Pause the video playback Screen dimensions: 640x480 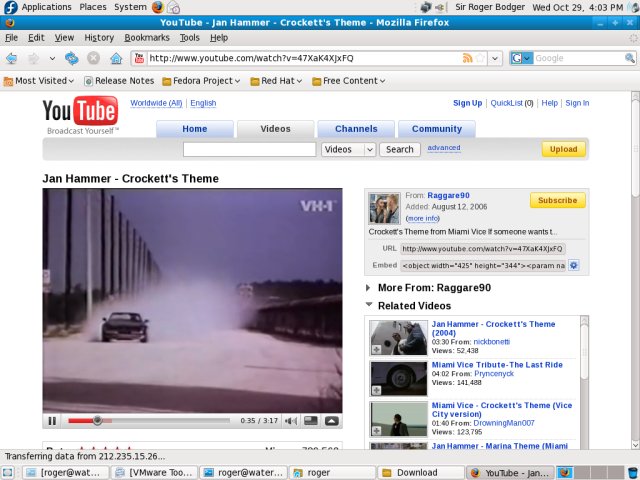click(52, 421)
